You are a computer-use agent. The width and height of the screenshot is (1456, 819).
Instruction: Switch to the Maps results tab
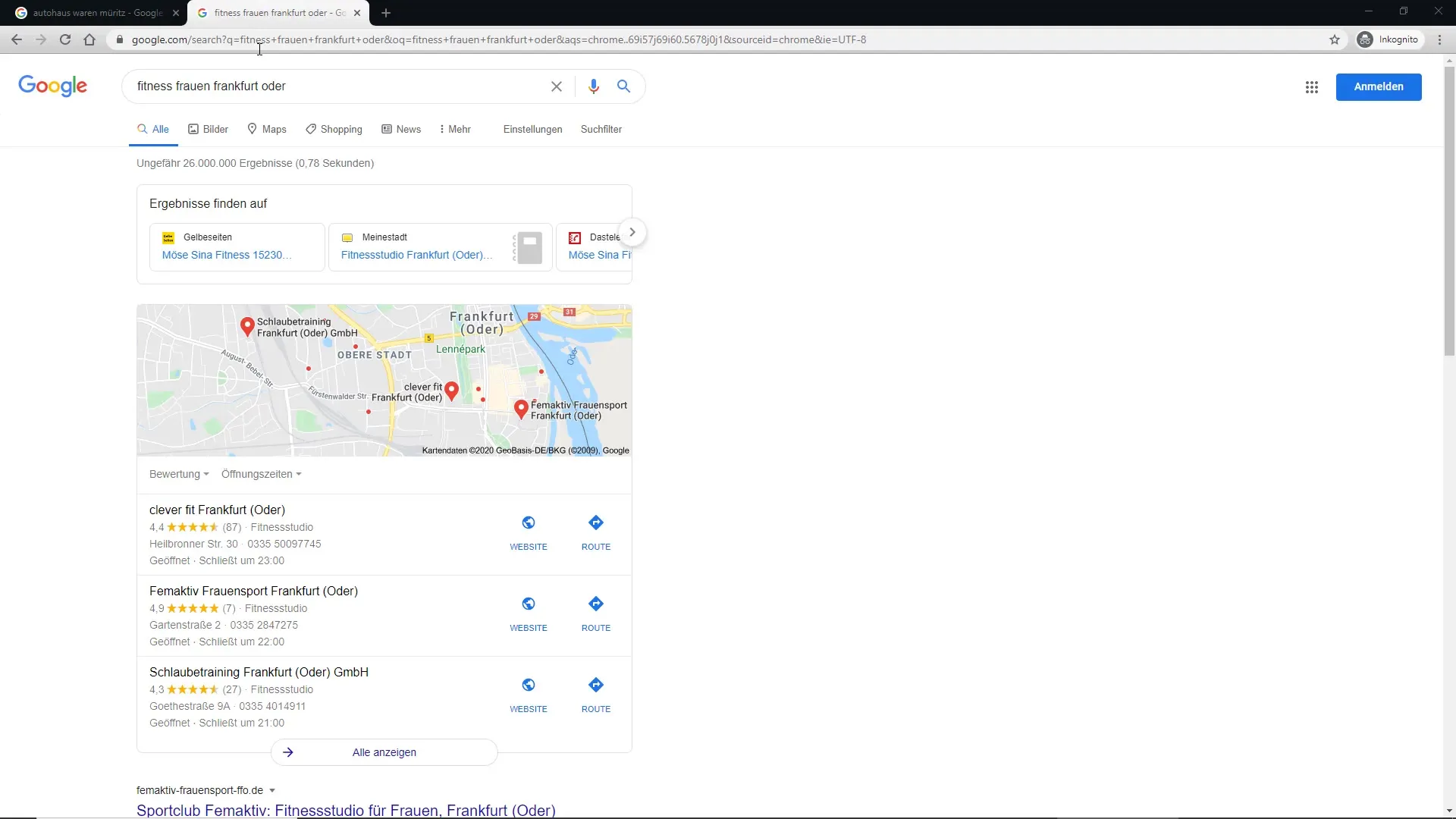[x=267, y=129]
